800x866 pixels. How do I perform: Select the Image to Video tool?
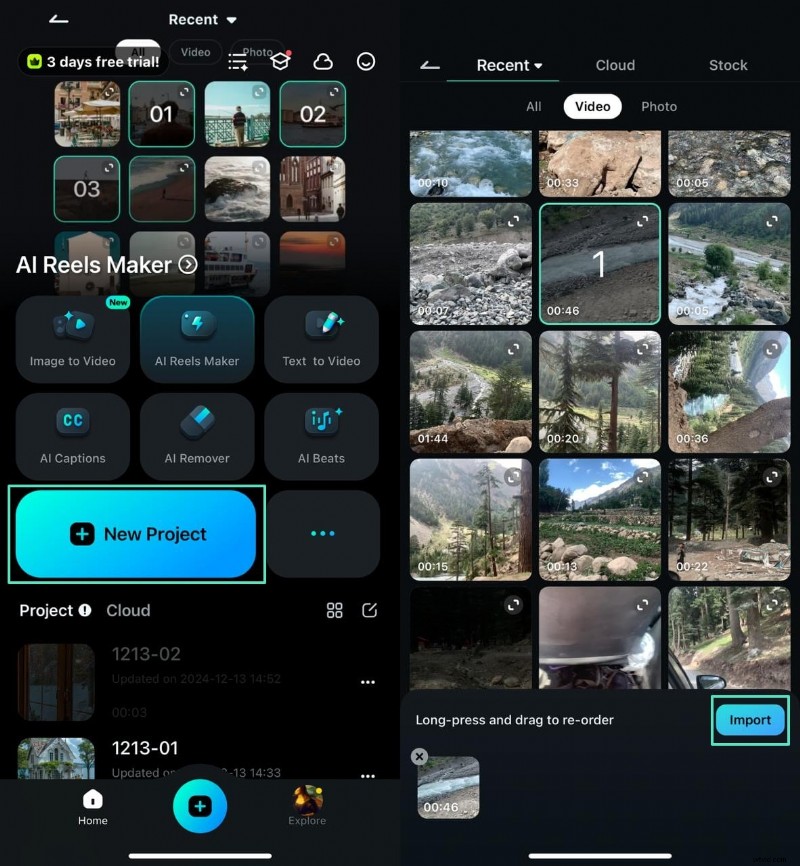pyautogui.click(x=72, y=340)
